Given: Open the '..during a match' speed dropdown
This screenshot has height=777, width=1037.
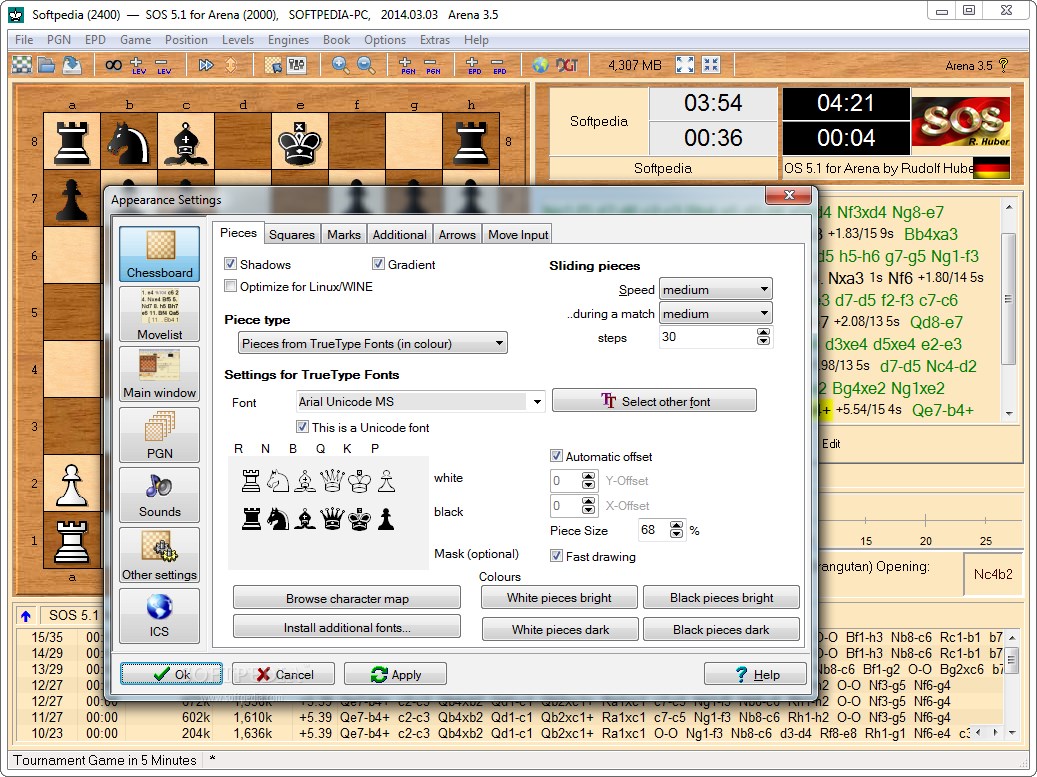Looking at the screenshot, I should pos(716,313).
